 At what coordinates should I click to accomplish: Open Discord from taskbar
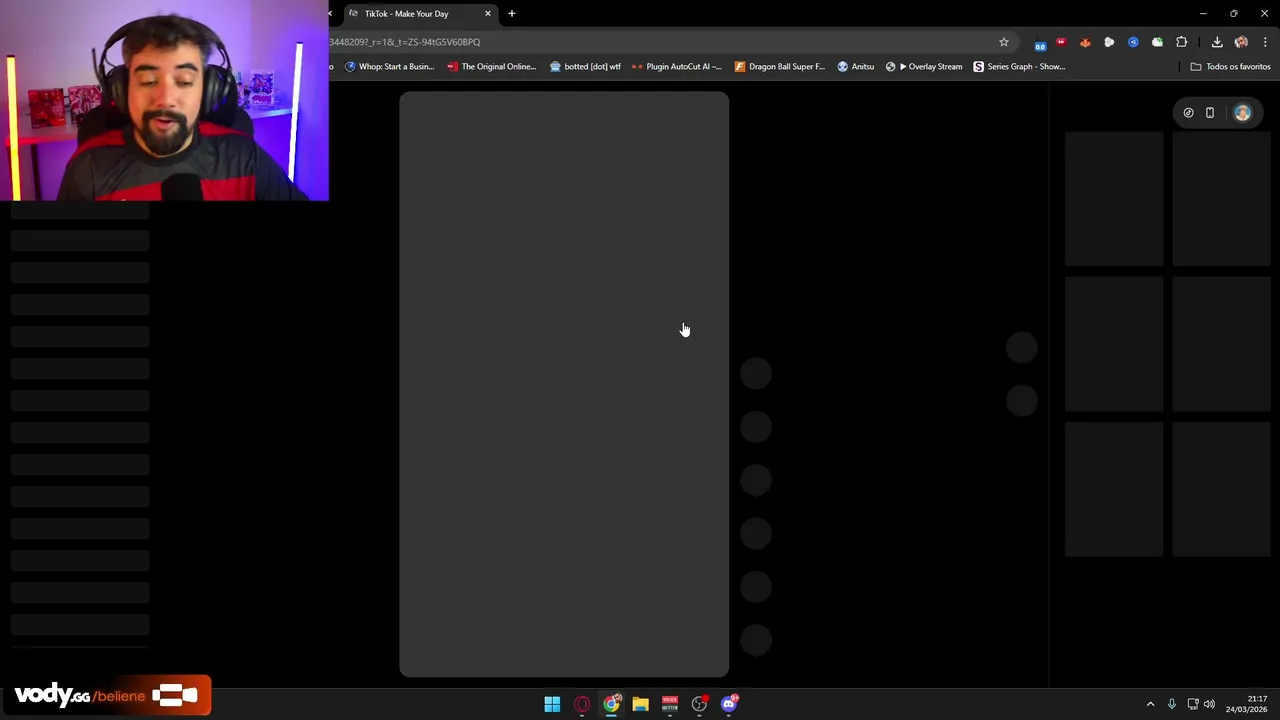[x=729, y=704]
